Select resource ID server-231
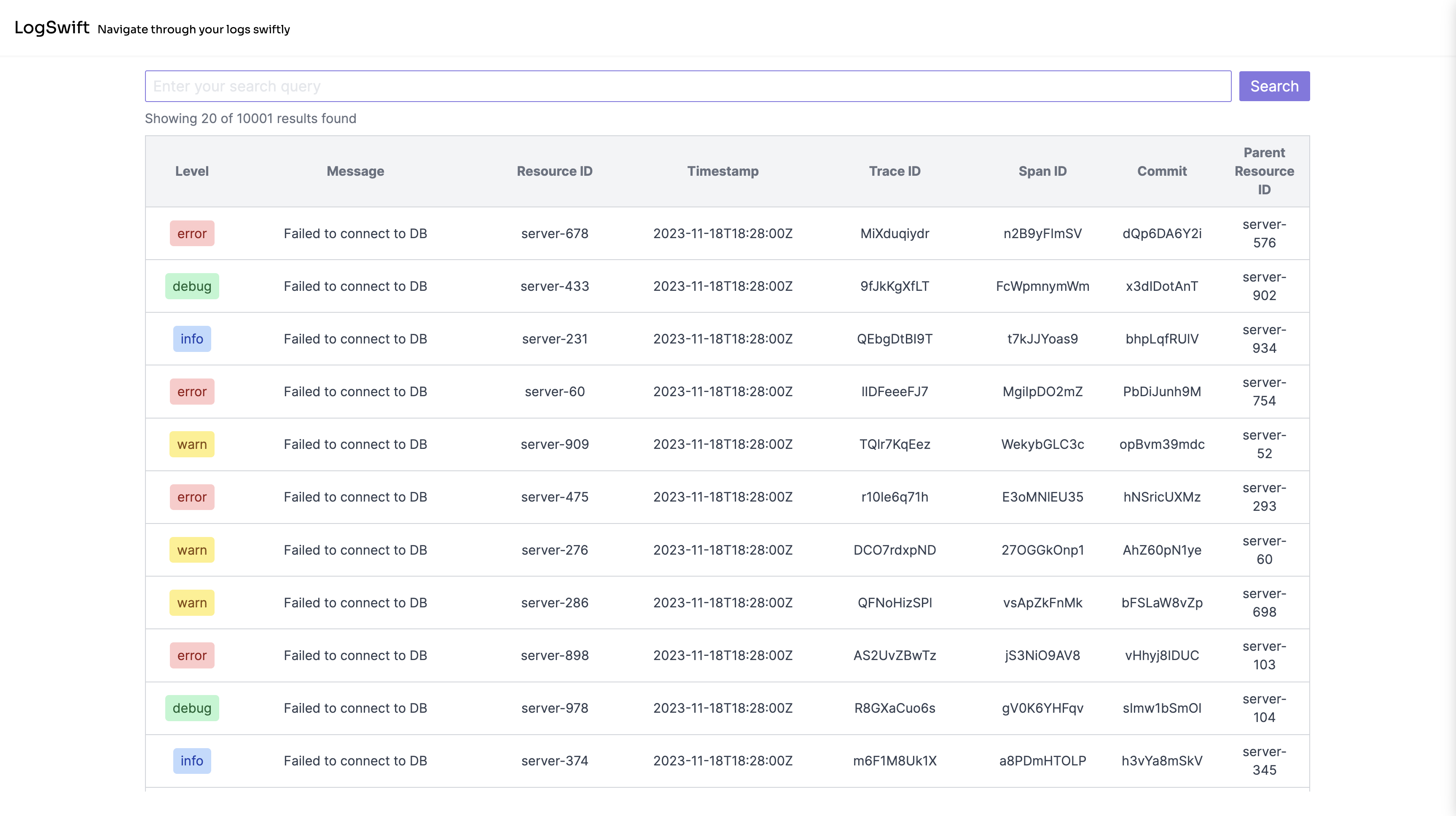1456x816 pixels. pyautogui.click(x=554, y=339)
